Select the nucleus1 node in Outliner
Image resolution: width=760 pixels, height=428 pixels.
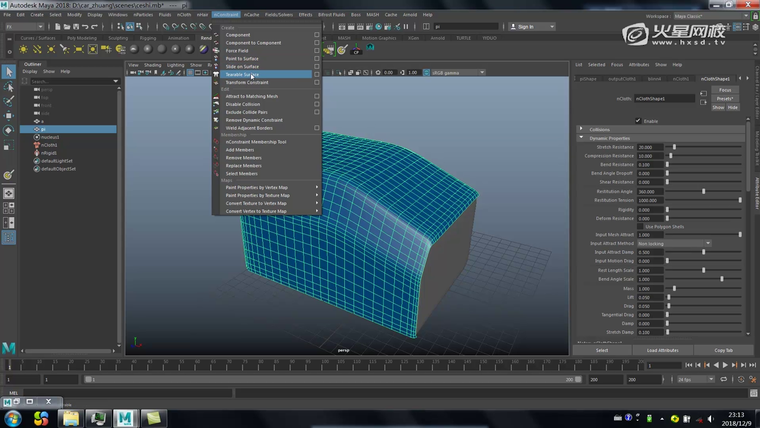click(x=51, y=137)
